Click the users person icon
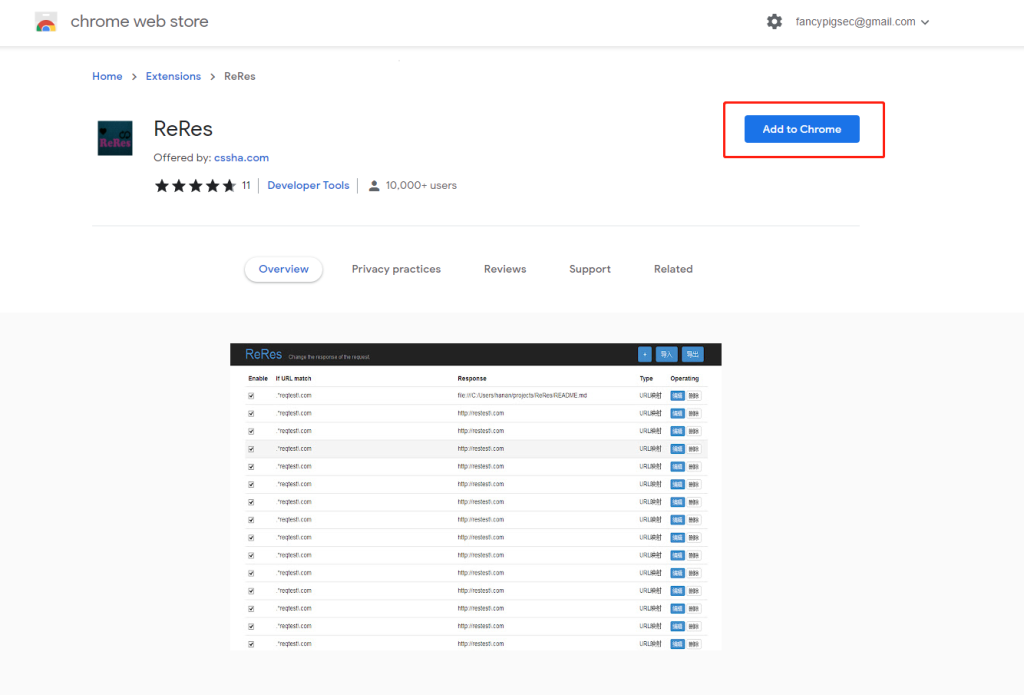 (x=374, y=186)
